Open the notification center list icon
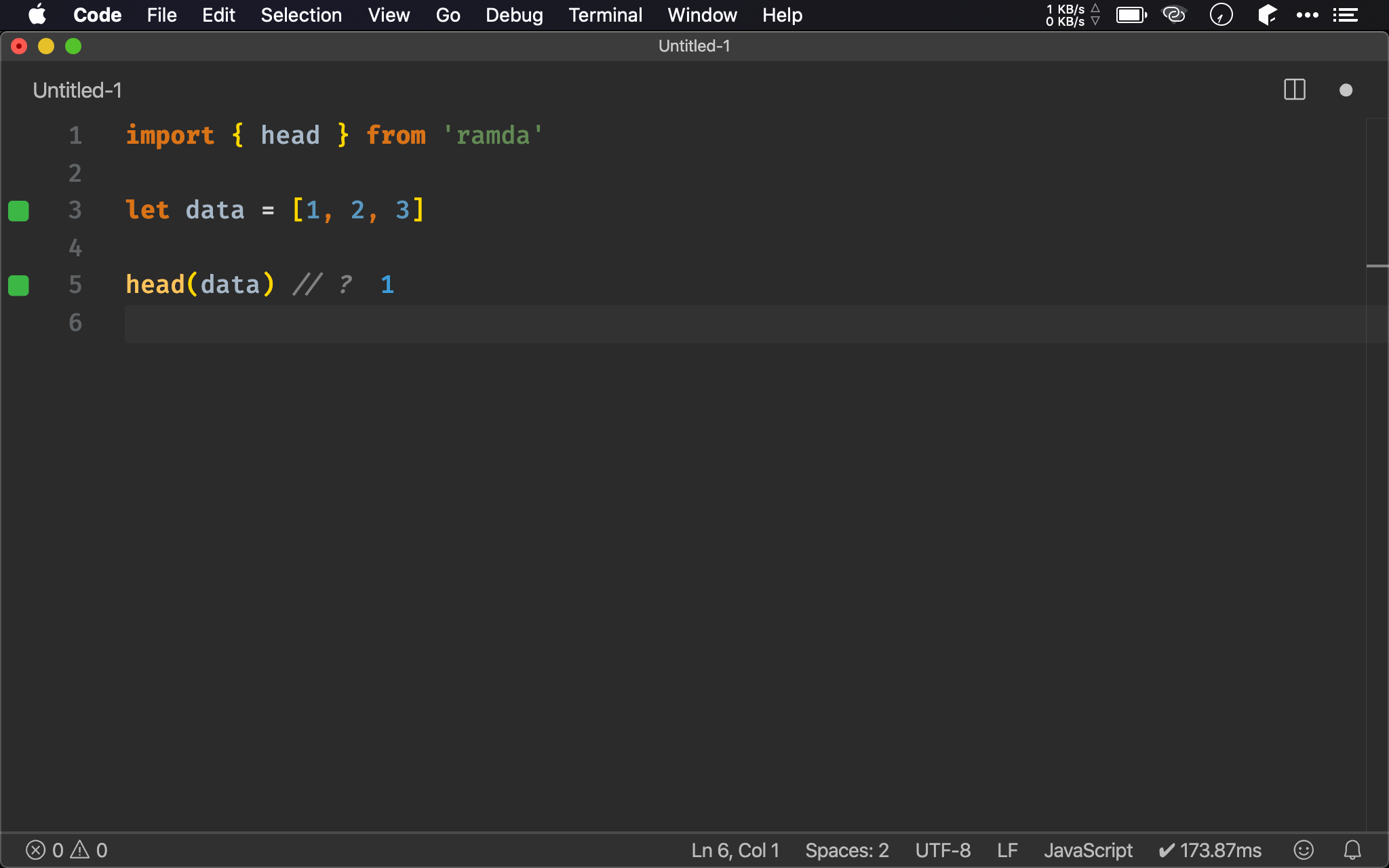The height and width of the screenshot is (868, 1389). click(1345, 15)
